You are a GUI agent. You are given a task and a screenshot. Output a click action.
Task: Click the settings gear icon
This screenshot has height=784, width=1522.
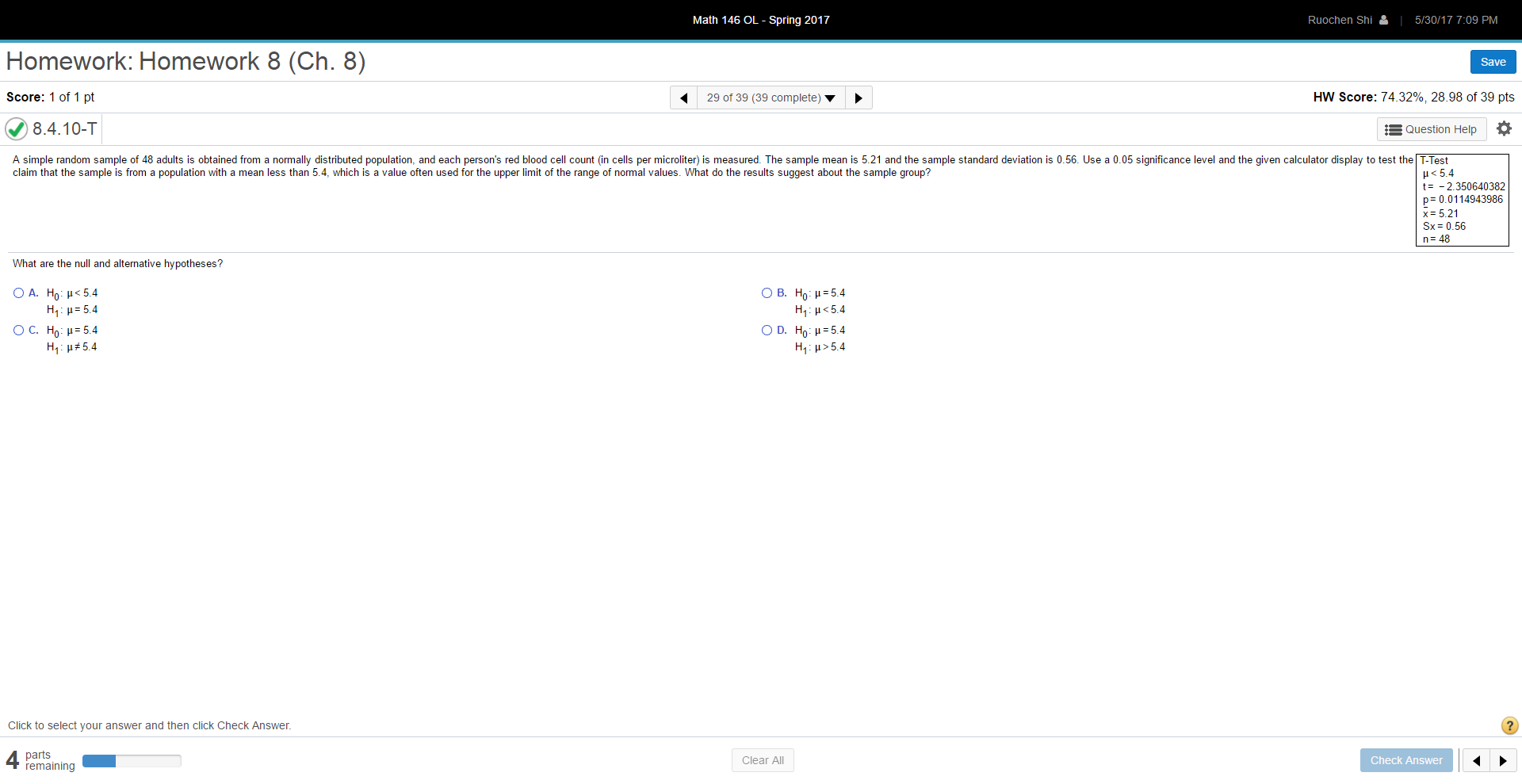pos(1504,128)
